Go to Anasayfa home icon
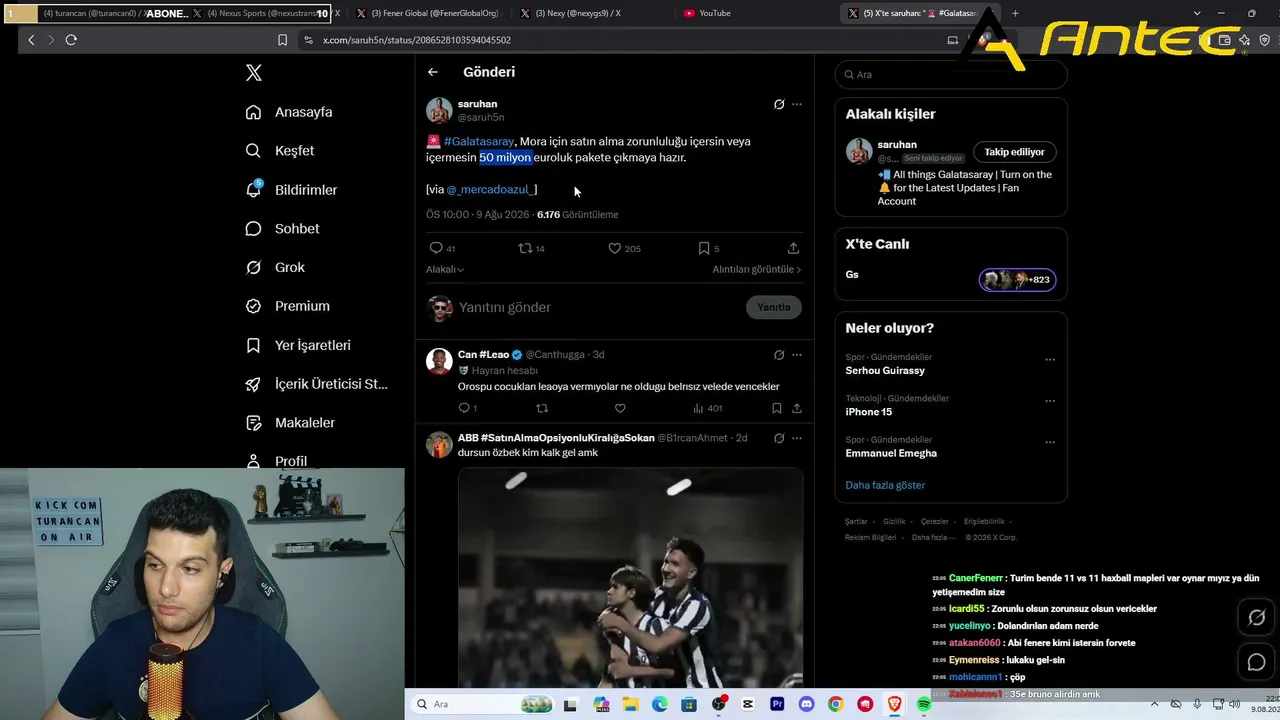This screenshot has width=1280, height=720. click(254, 112)
